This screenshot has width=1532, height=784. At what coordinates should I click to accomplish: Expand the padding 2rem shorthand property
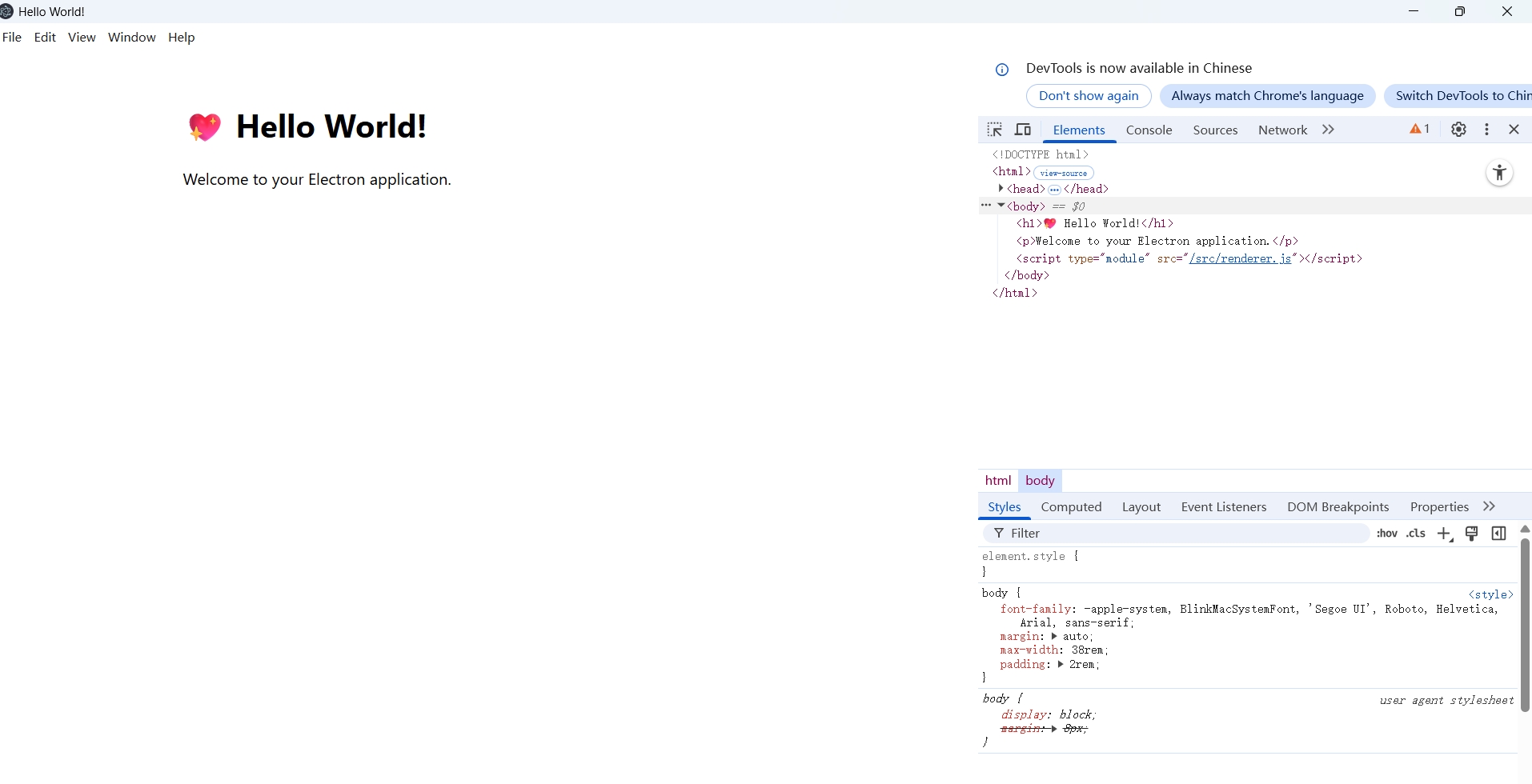click(1061, 665)
